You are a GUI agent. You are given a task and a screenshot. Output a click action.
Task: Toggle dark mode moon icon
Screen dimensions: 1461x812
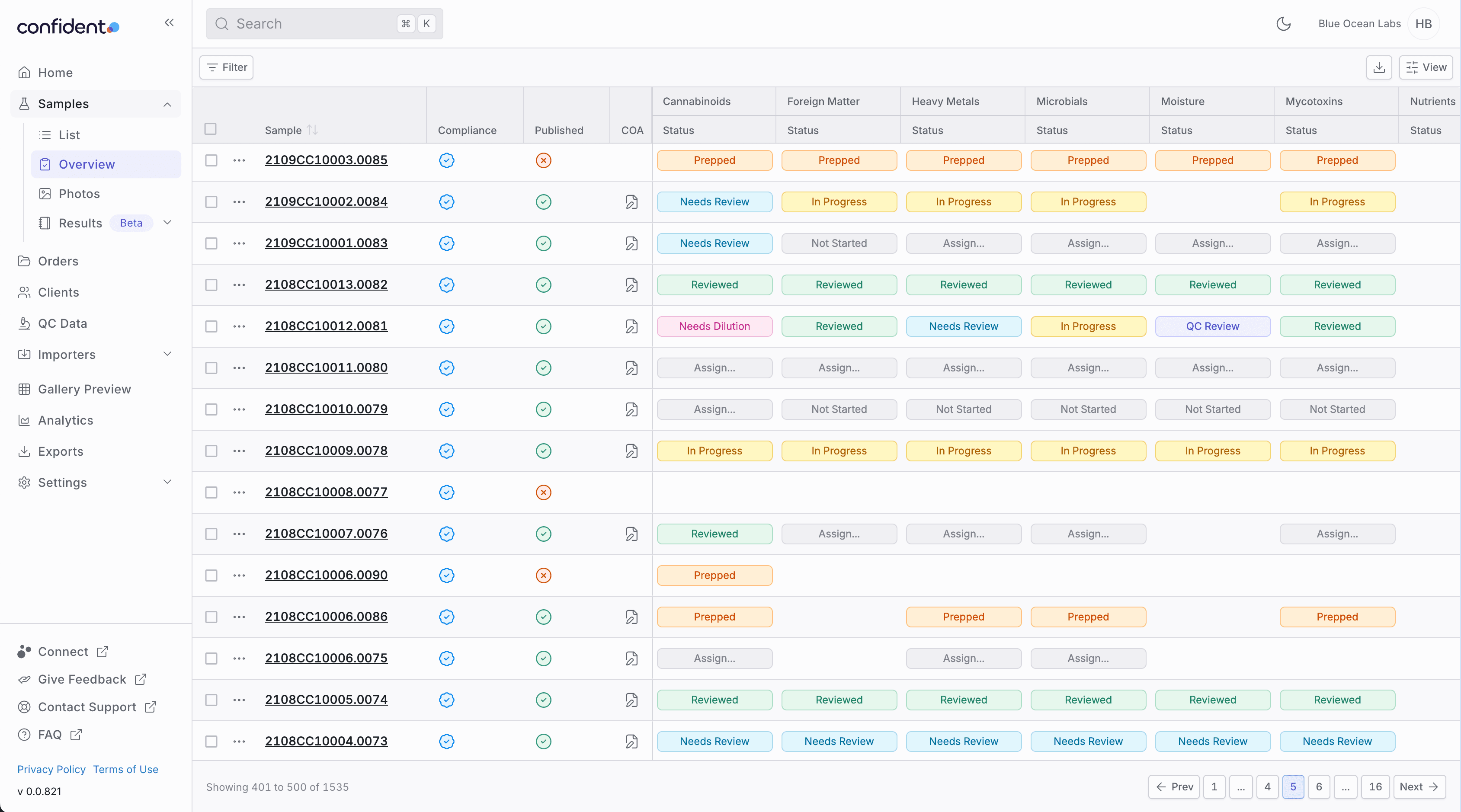pyautogui.click(x=1284, y=24)
